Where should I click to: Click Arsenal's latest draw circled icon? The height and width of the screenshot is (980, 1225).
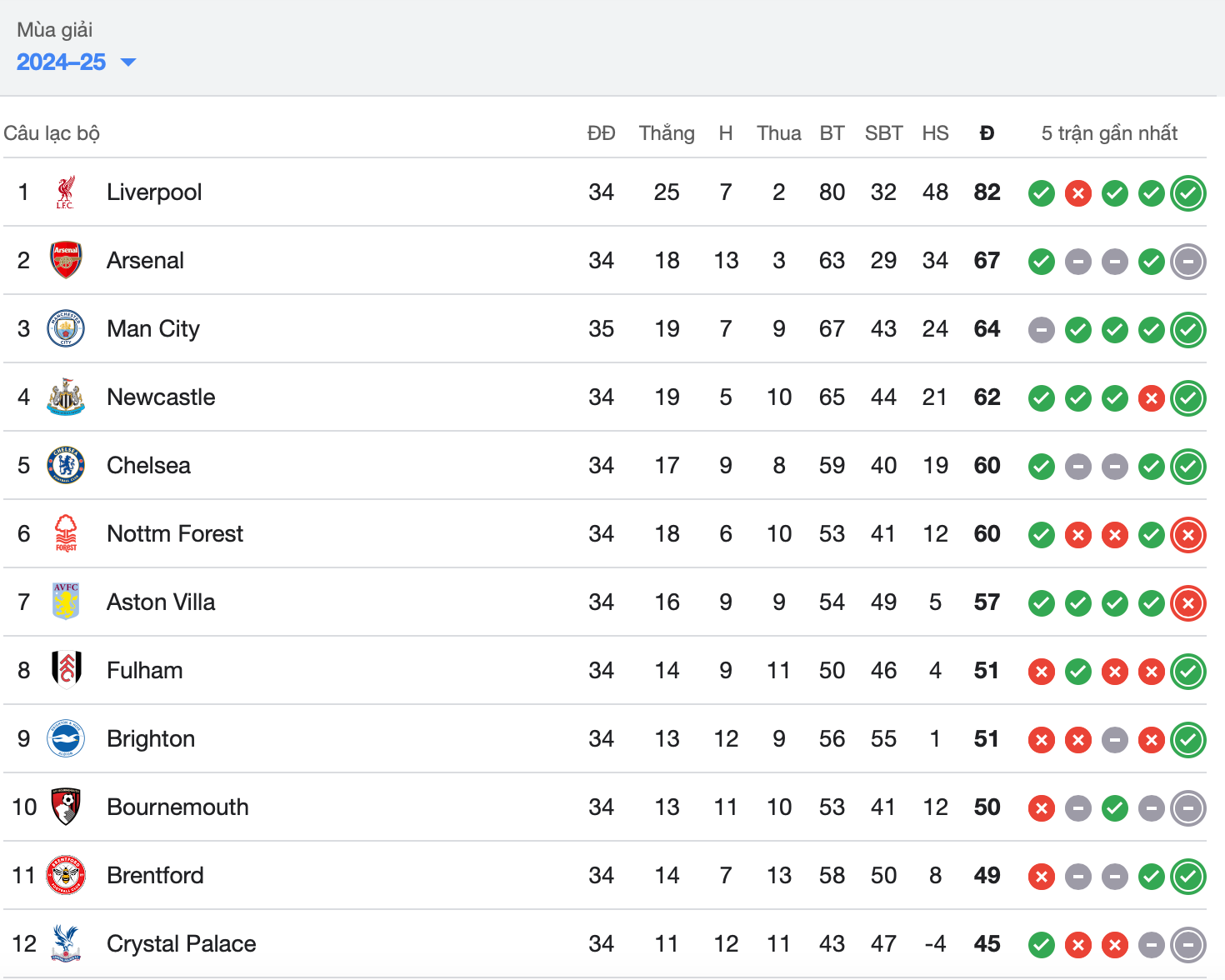coord(1188,262)
